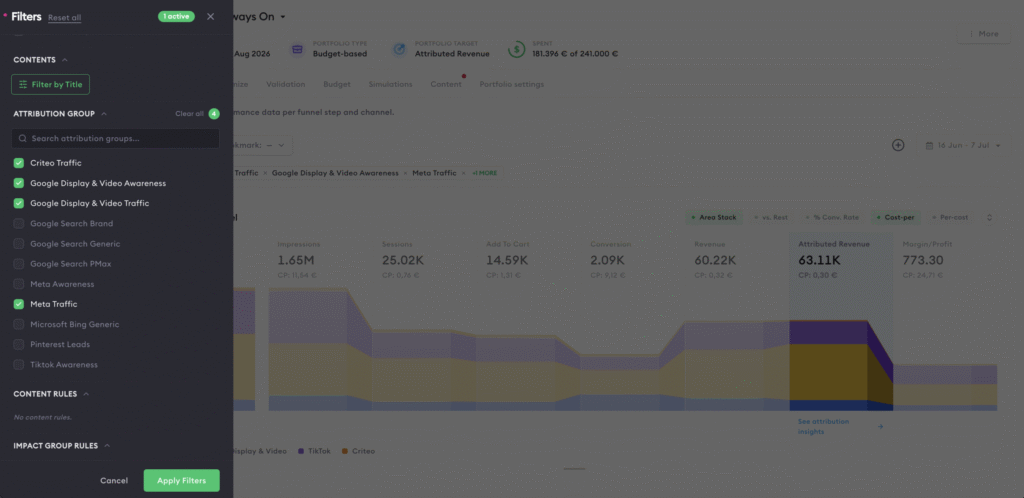The image size is (1024, 498).
Task: Switch to the Content tab
Action: point(445,84)
